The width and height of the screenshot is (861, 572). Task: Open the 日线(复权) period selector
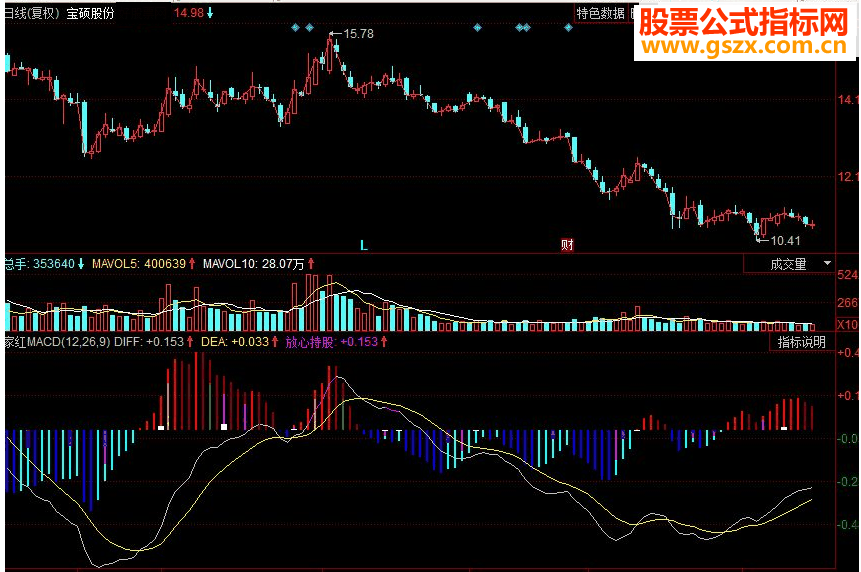point(32,13)
